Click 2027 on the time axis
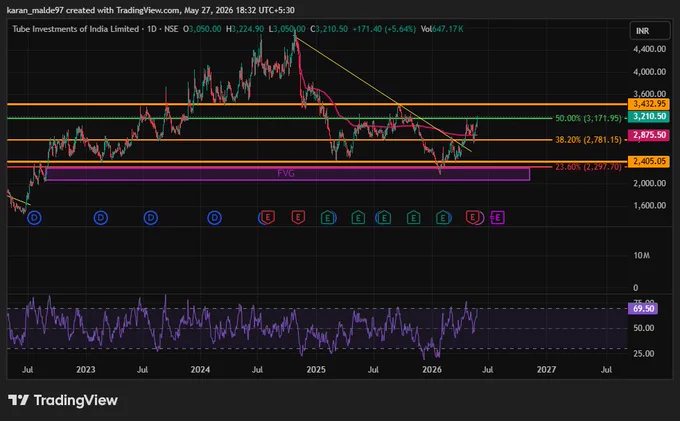 click(x=546, y=369)
